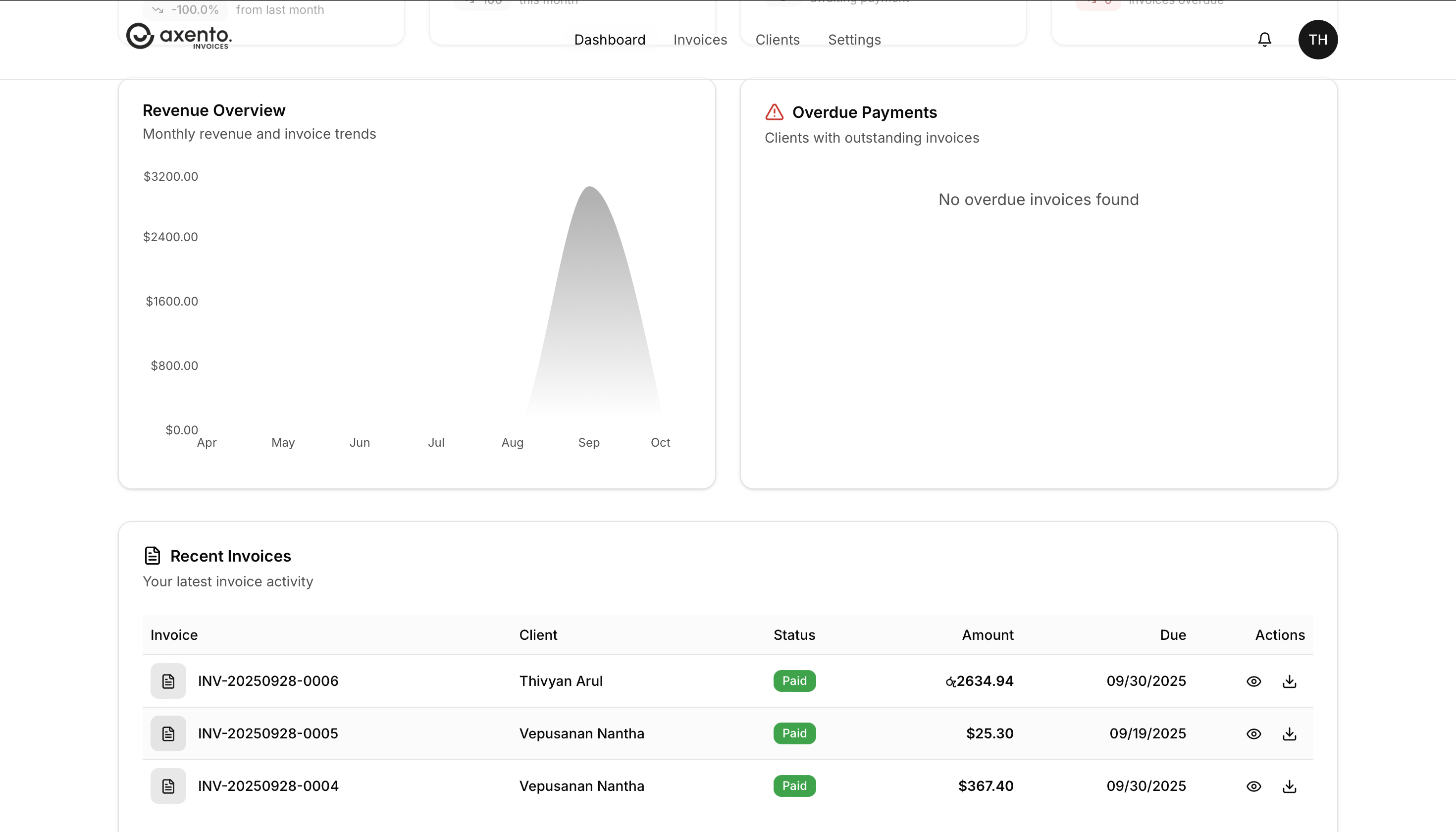
Task: Click client name Thivyan Arul
Action: click(561, 681)
